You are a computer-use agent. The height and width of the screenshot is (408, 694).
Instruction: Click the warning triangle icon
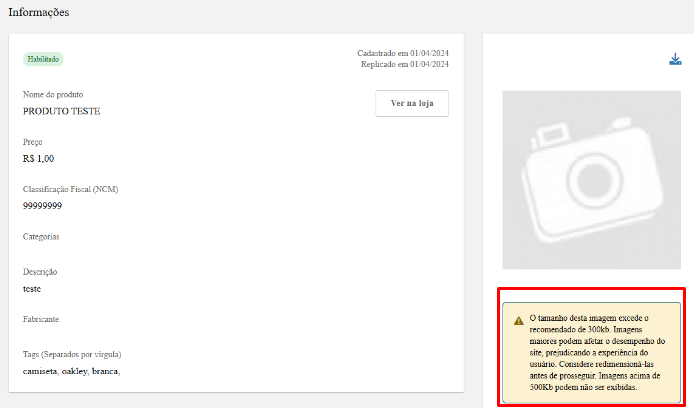click(518, 321)
